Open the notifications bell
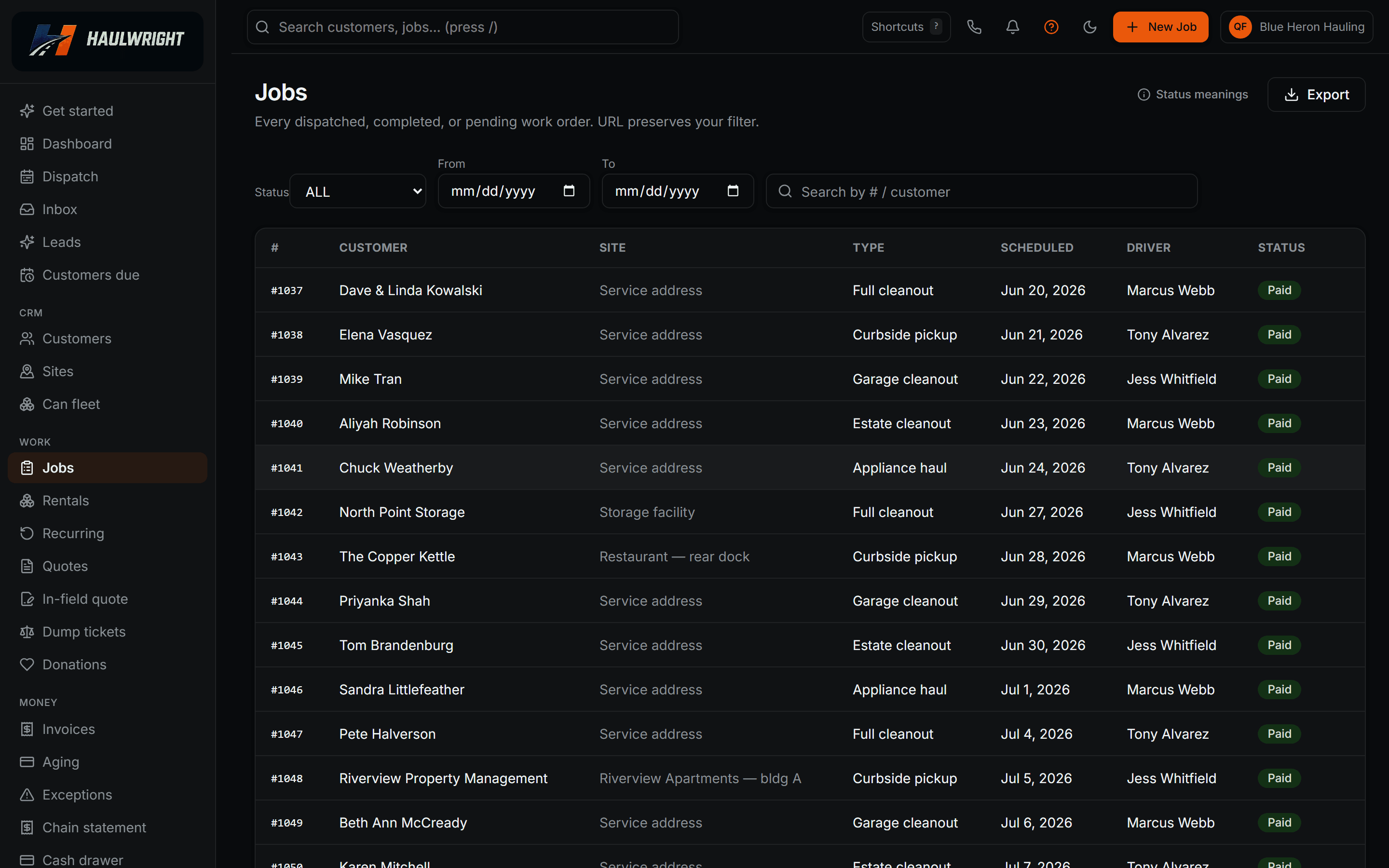 [1012, 27]
